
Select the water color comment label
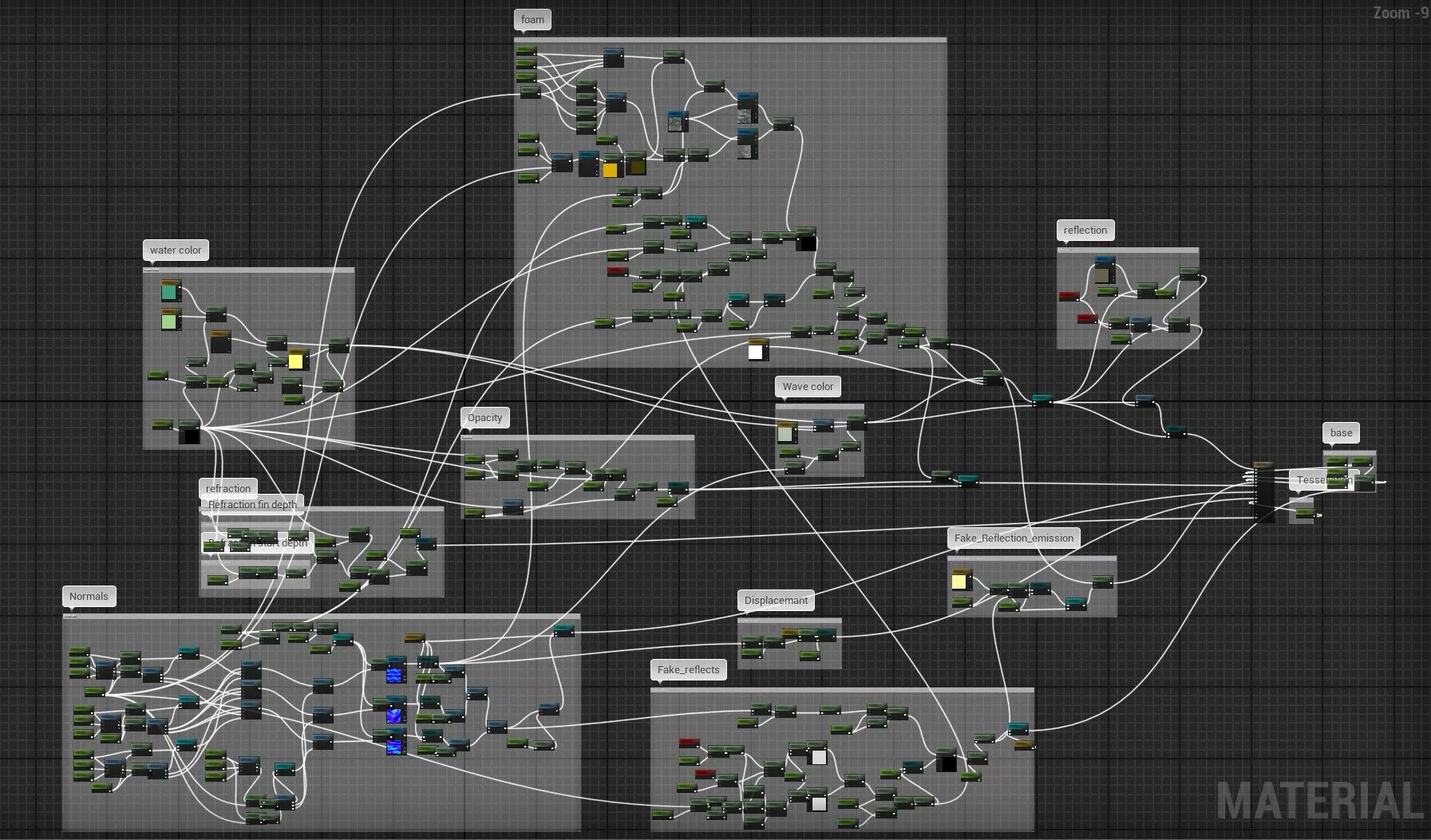[176, 250]
